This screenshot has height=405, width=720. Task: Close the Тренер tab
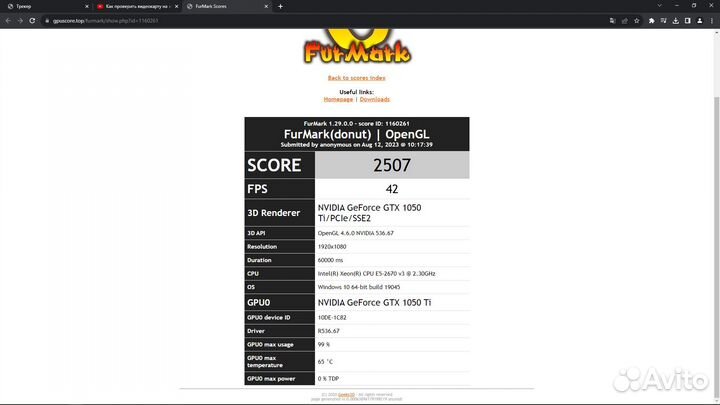pyautogui.click(x=85, y=6)
